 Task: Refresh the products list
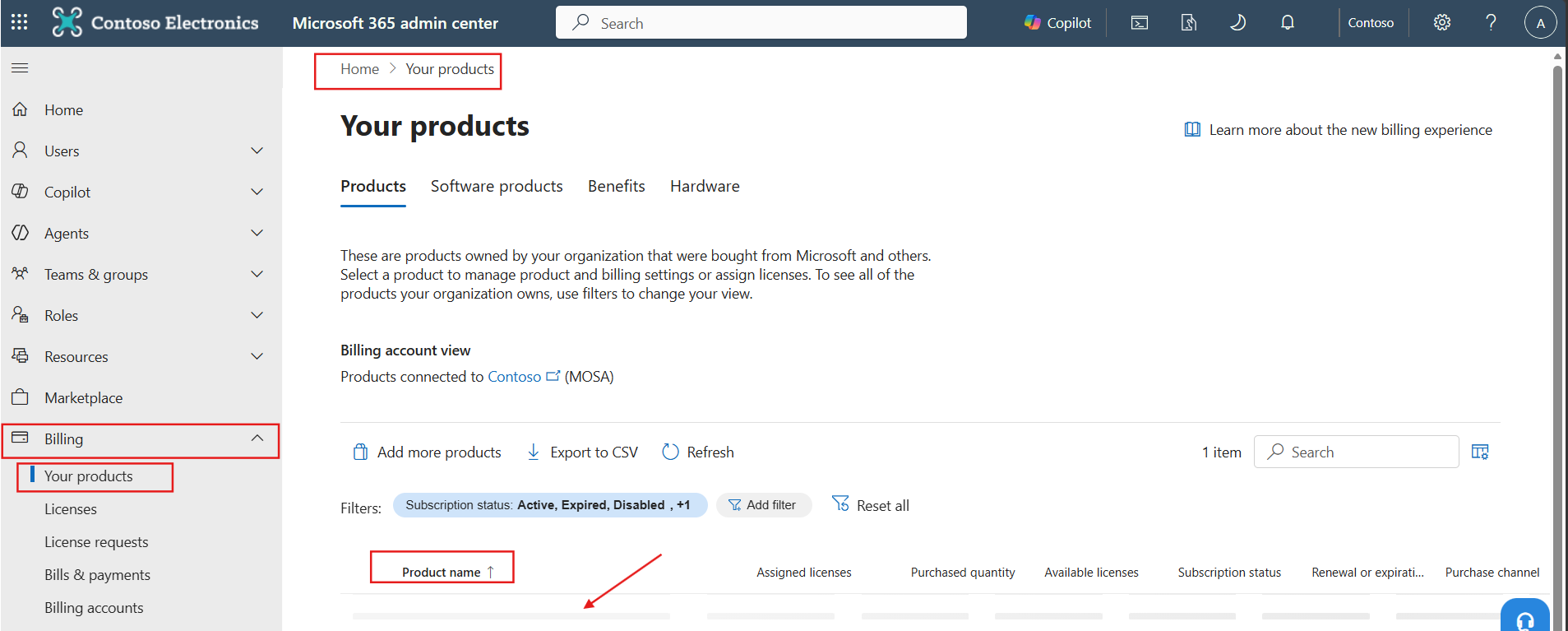click(698, 452)
